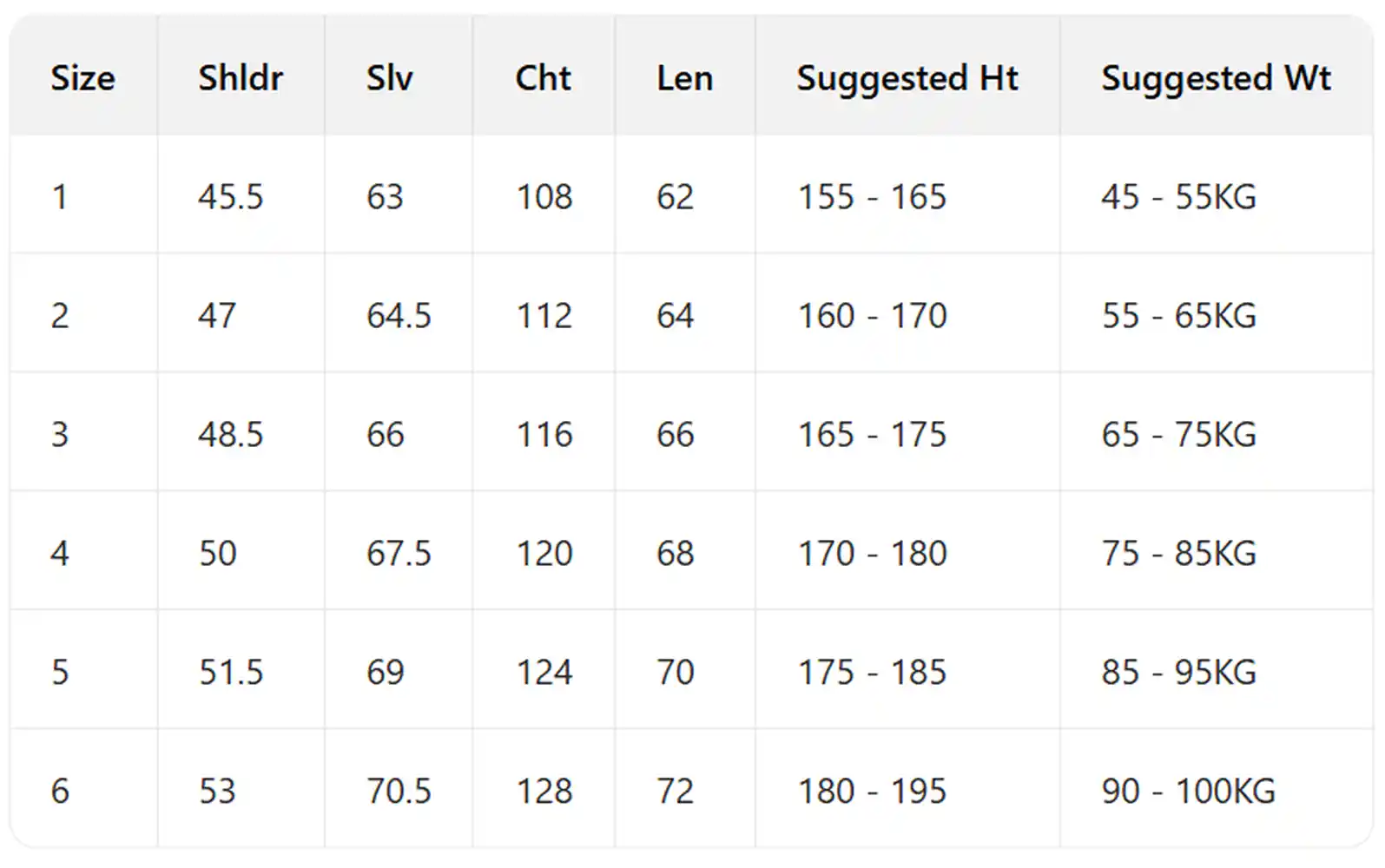1385x868 pixels.
Task: Click the Cht column header
Action: coord(543,78)
